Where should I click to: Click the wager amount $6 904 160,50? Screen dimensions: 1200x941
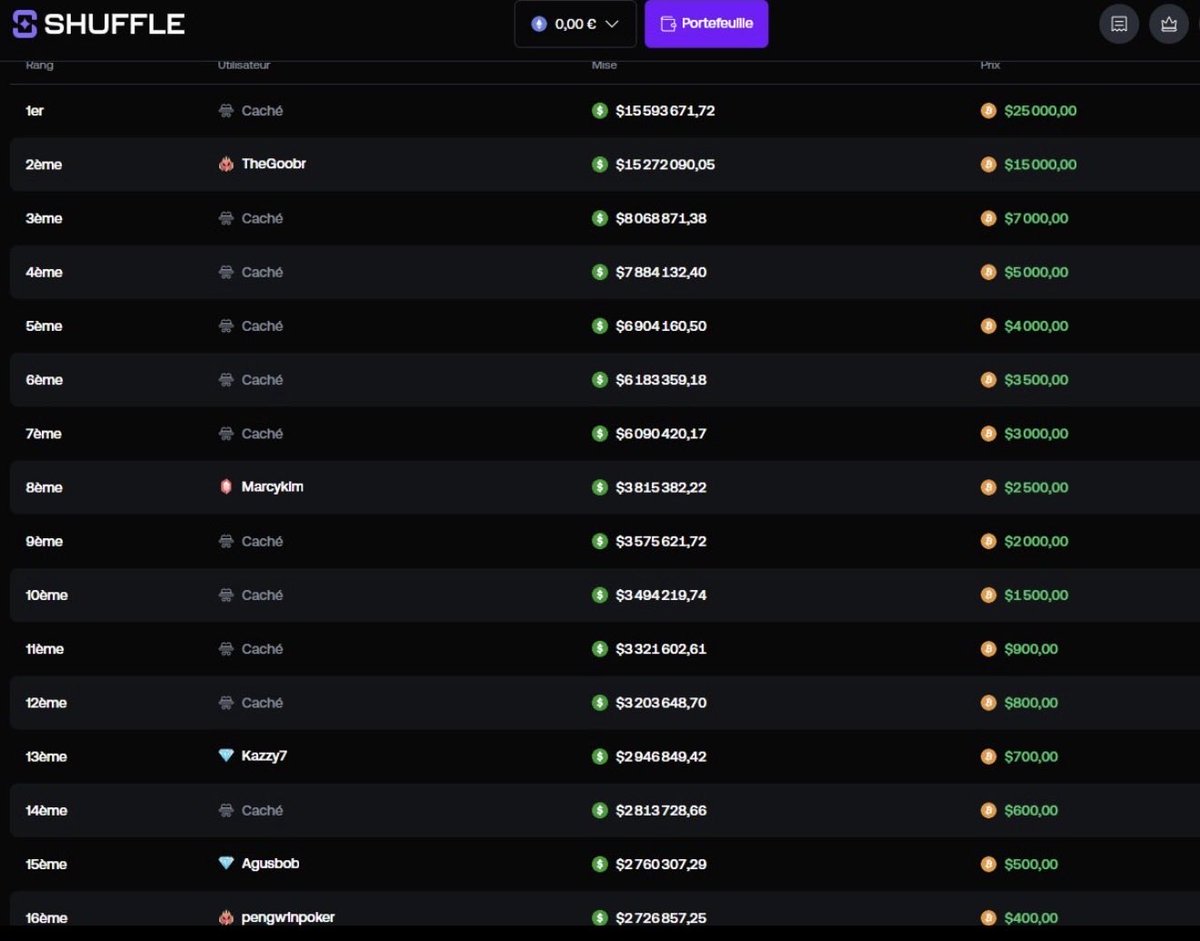coord(661,326)
